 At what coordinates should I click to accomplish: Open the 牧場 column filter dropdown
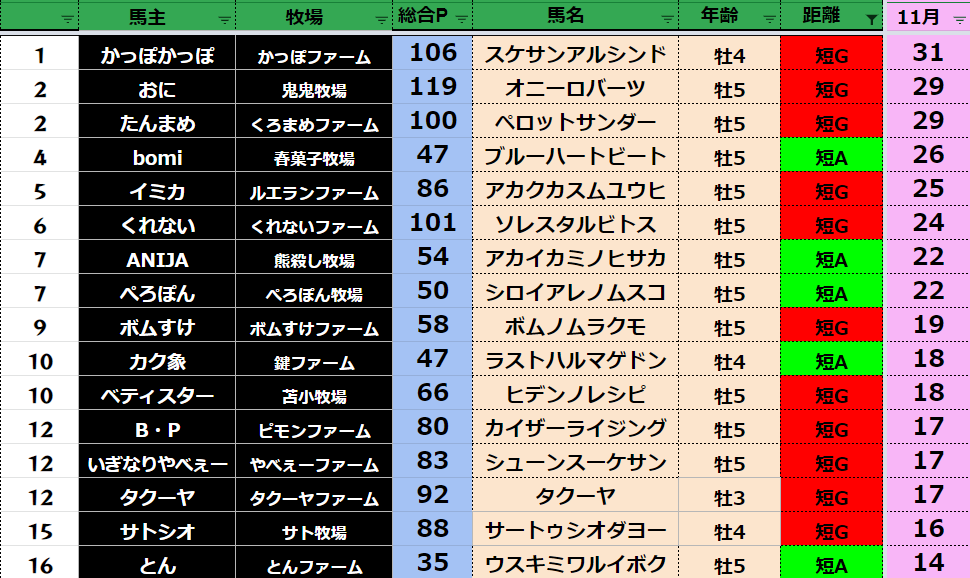(x=381, y=19)
